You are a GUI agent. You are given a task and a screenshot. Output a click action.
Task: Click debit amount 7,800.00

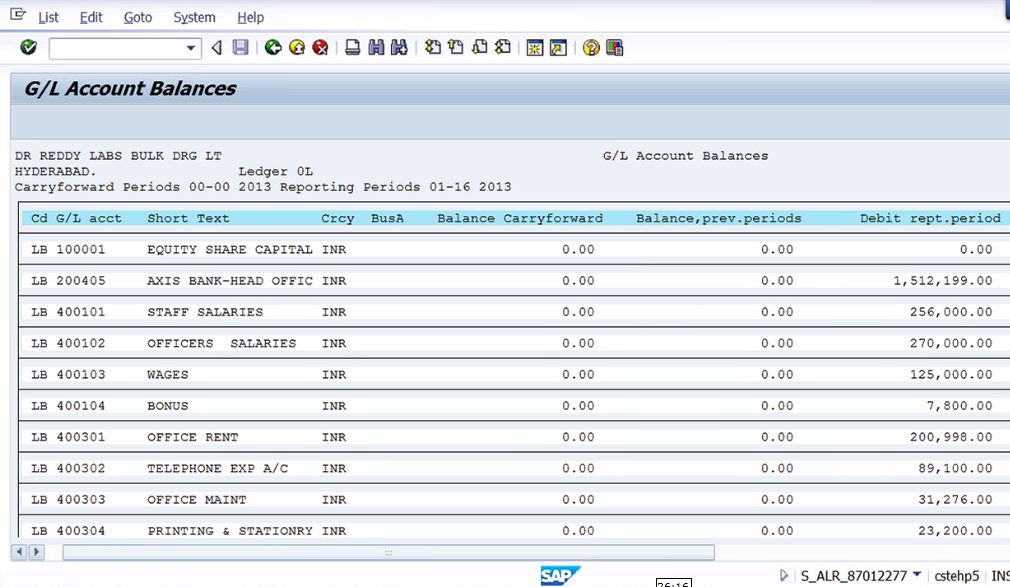click(959, 406)
